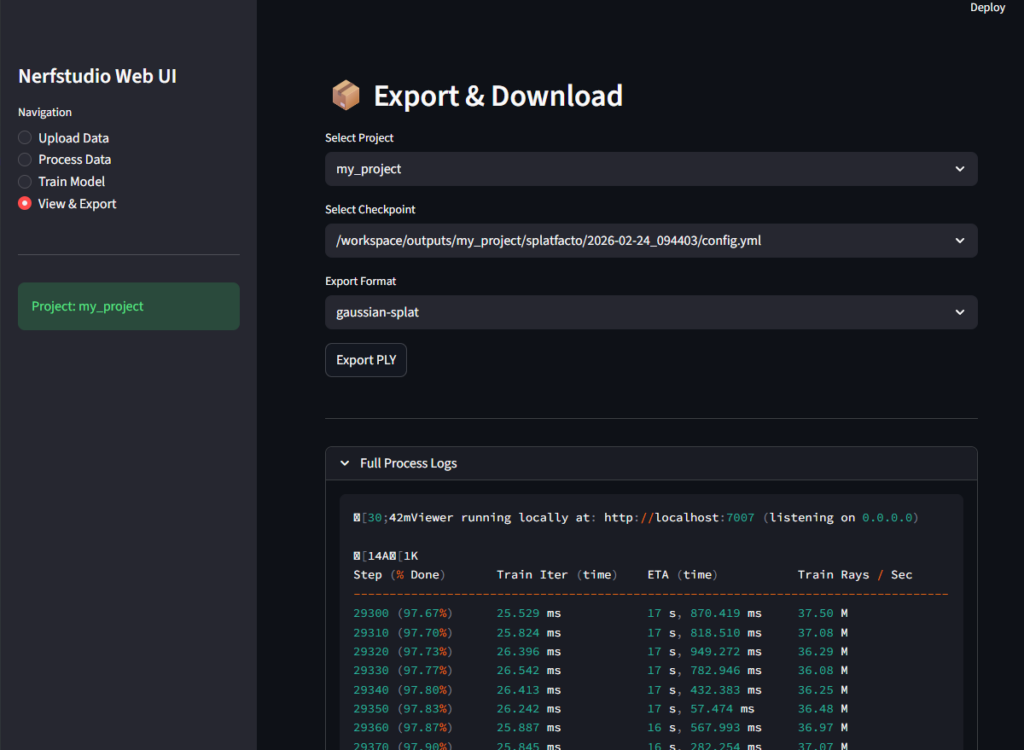The image size is (1024, 750).
Task: Open the gaussian-splat export format dropdown
Action: point(640,312)
